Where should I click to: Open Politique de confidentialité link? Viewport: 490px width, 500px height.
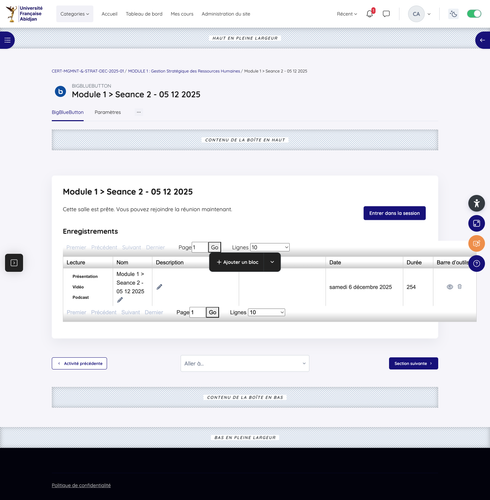click(81, 485)
